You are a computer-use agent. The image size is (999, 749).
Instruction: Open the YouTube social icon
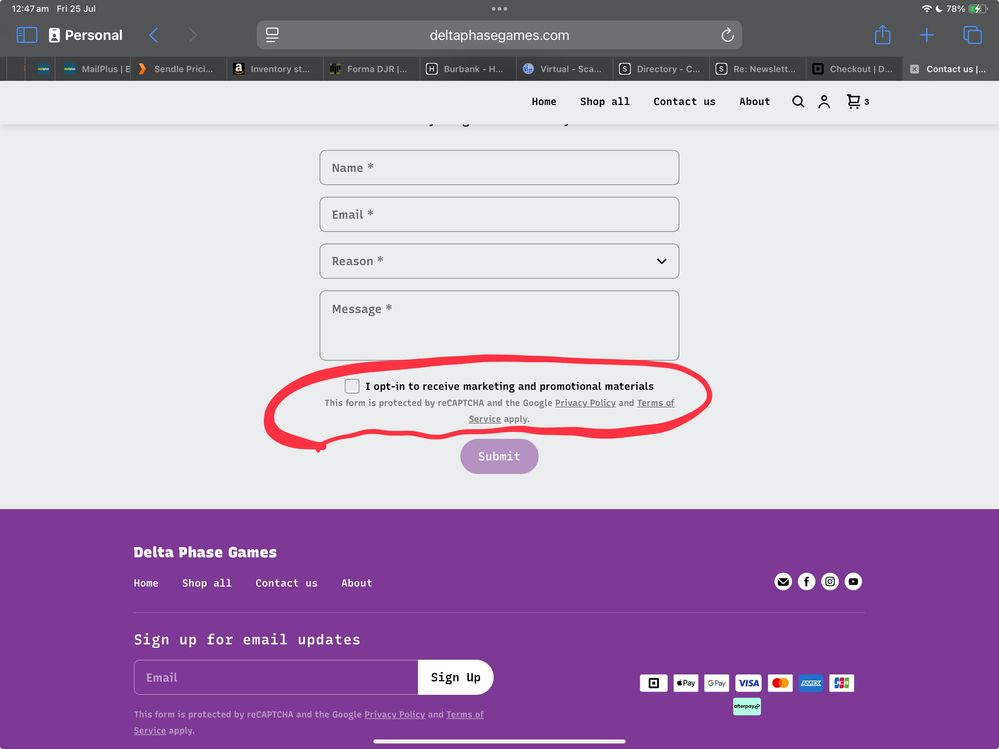tap(853, 581)
